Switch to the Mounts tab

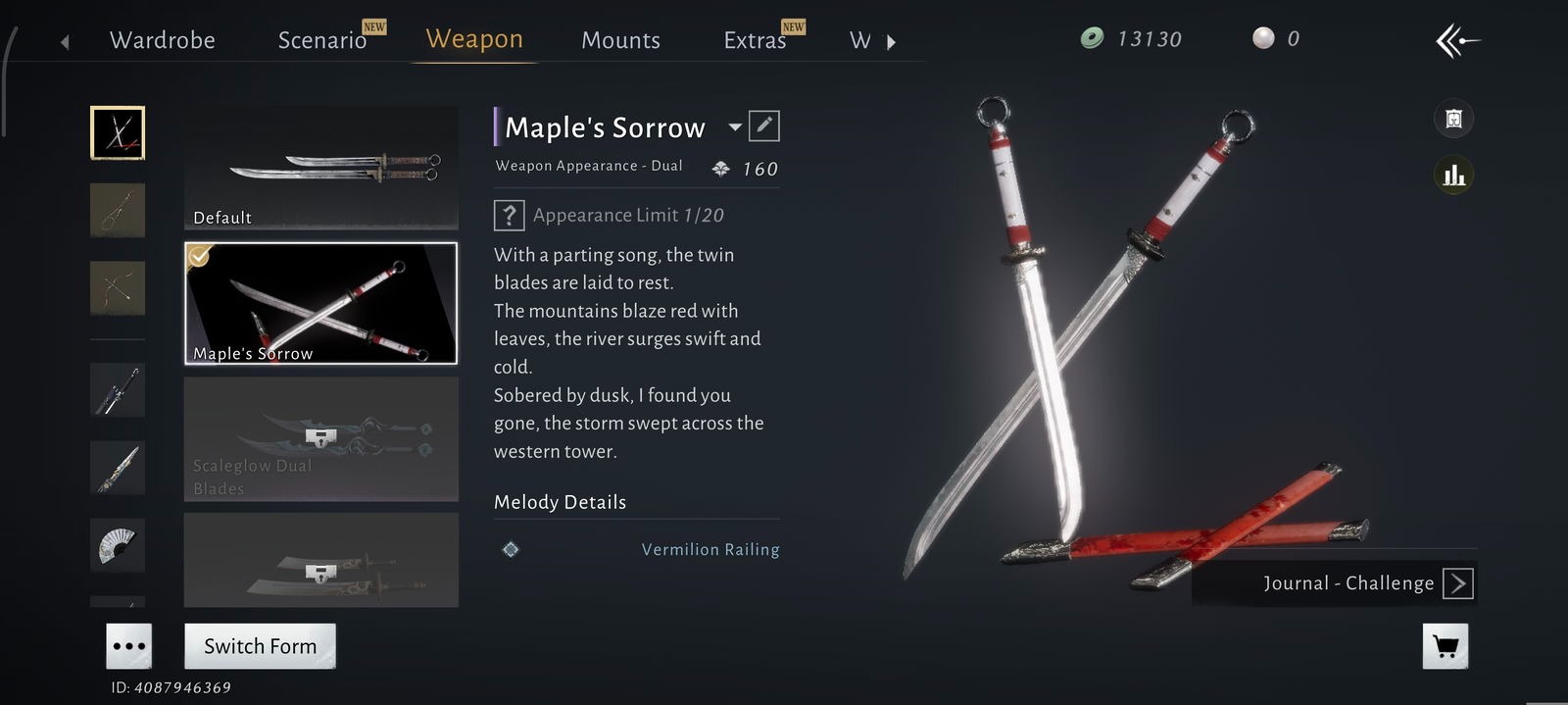[620, 40]
